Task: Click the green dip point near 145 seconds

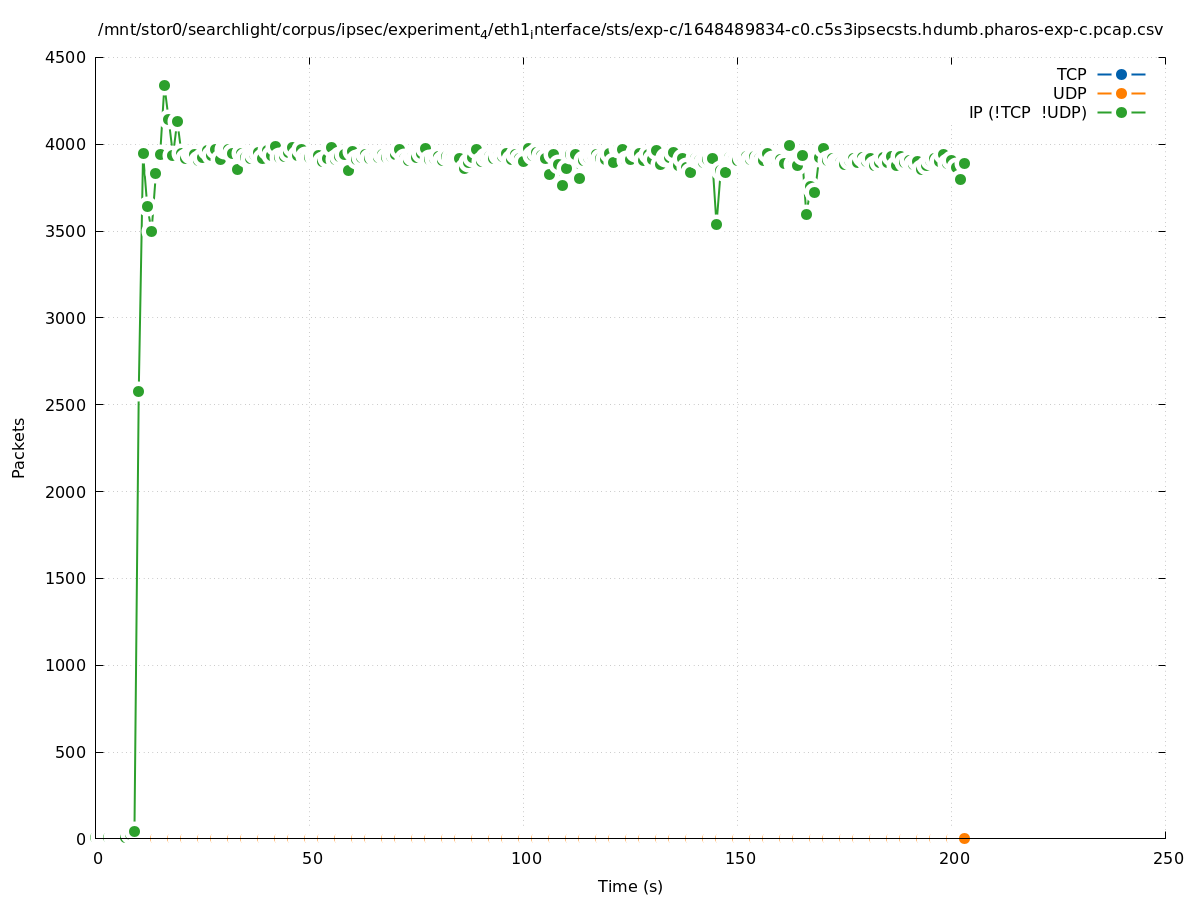Action: point(716,224)
